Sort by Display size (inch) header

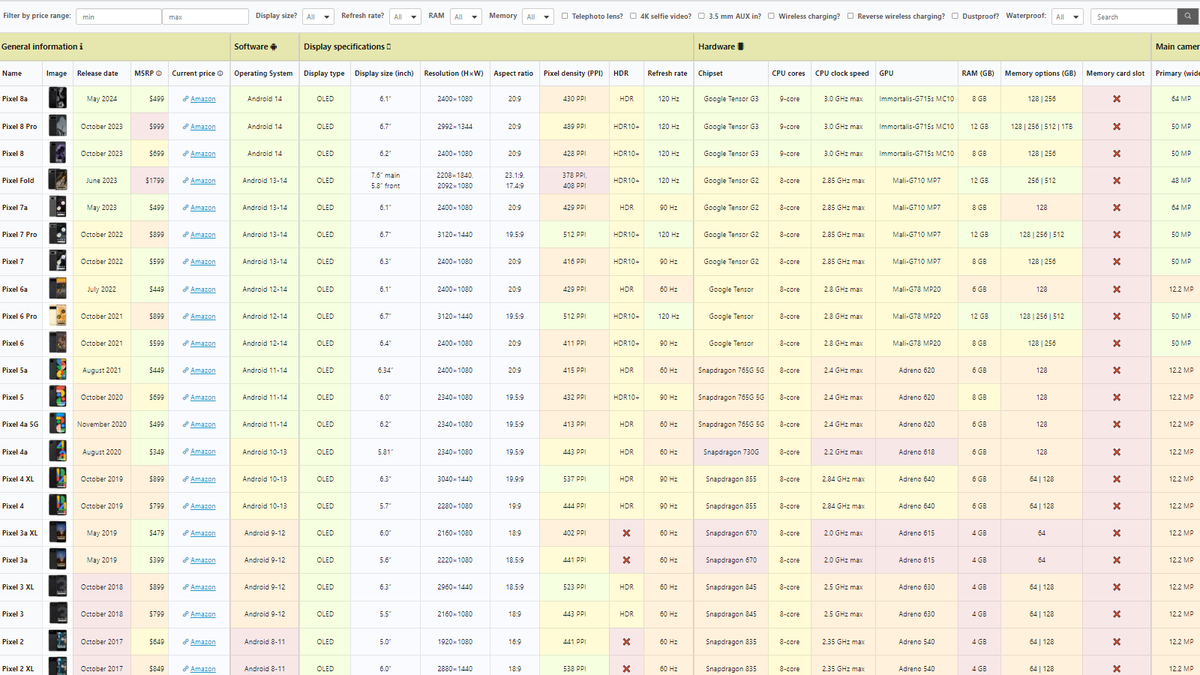384,73
